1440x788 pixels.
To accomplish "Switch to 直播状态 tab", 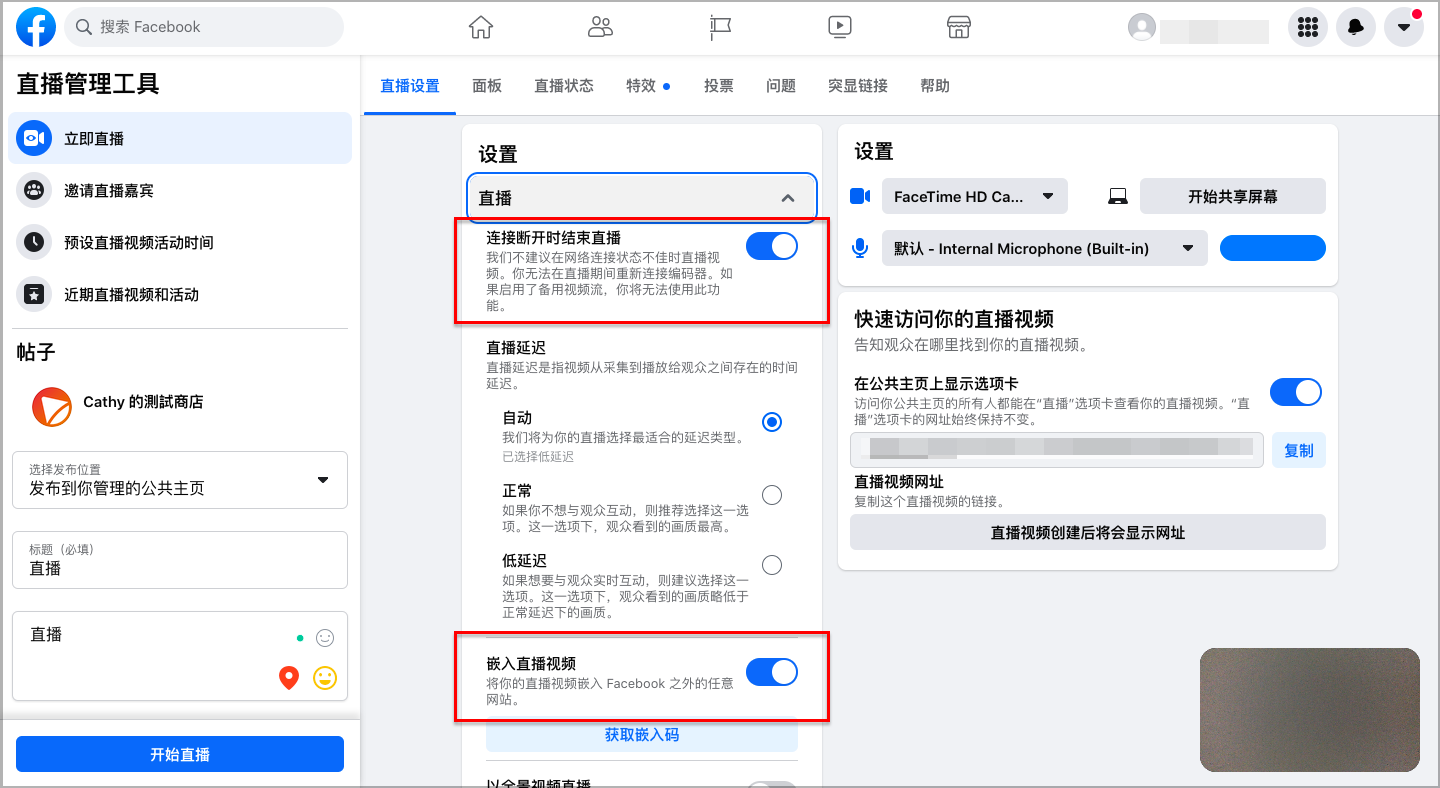I will pyautogui.click(x=564, y=86).
